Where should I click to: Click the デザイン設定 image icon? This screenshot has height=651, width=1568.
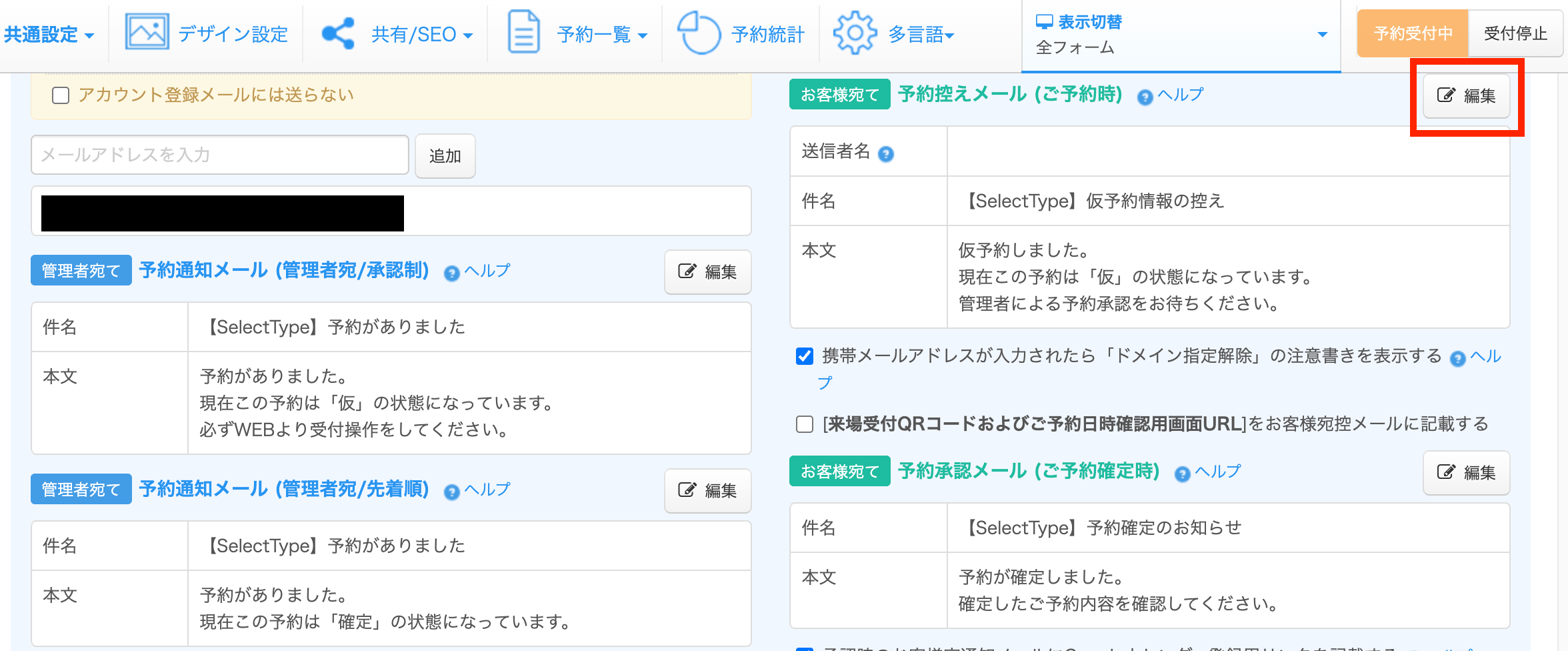tap(147, 32)
